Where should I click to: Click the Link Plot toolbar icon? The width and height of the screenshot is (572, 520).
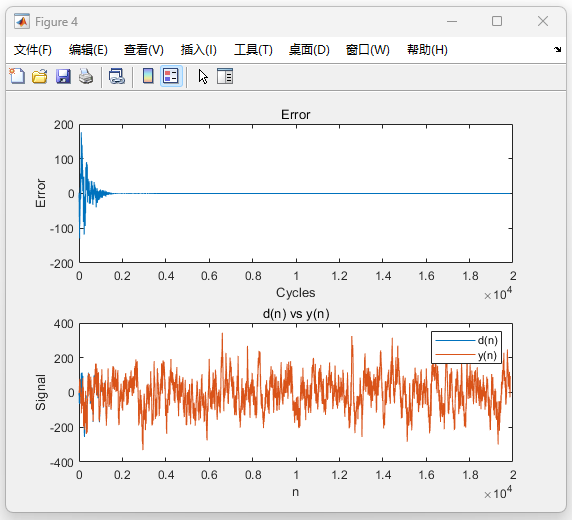[x=117, y=76]
